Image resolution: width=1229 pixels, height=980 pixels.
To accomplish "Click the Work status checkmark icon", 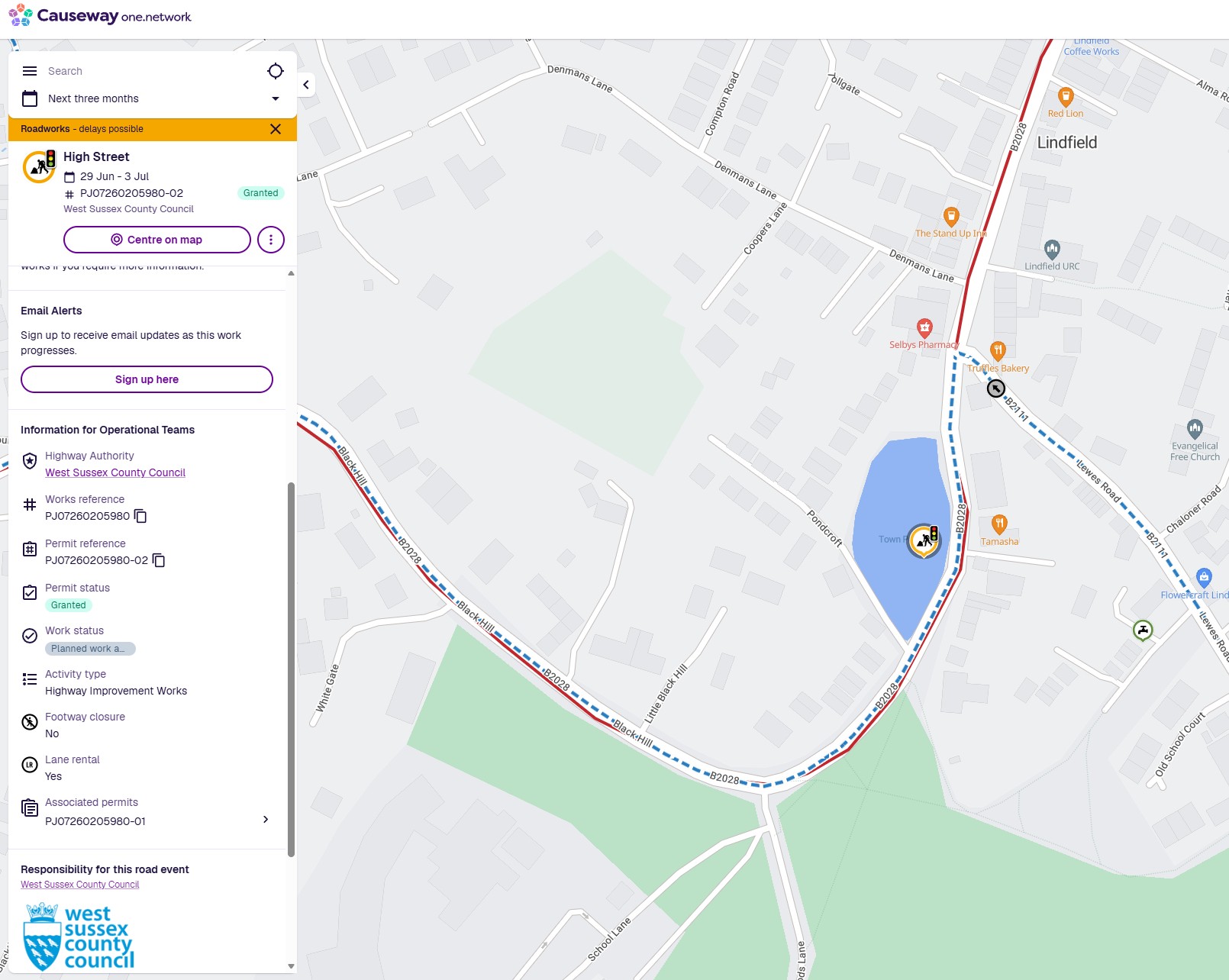I will click(30, 636).
